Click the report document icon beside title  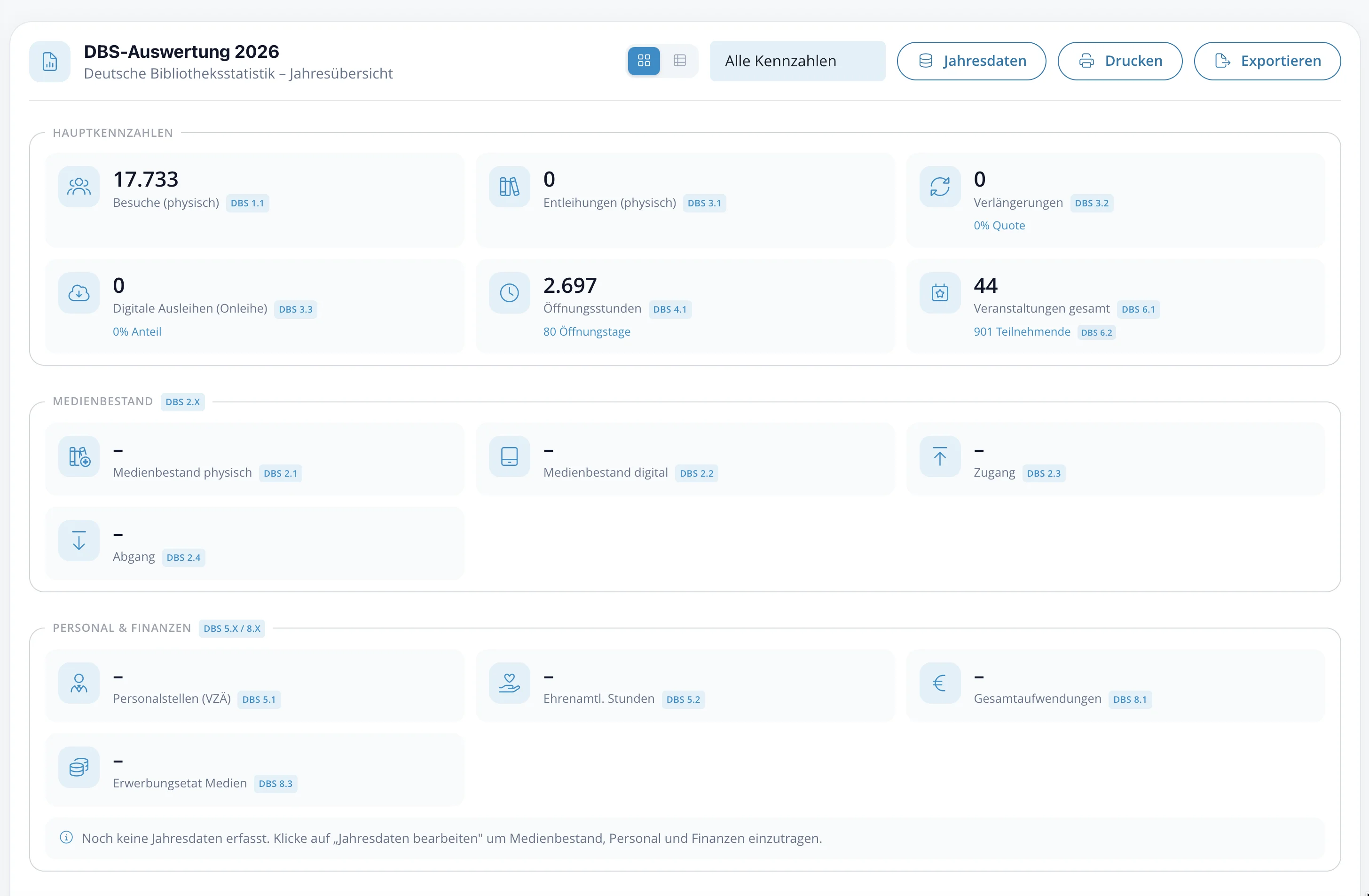pyautogui.click(x=50, y=62)
